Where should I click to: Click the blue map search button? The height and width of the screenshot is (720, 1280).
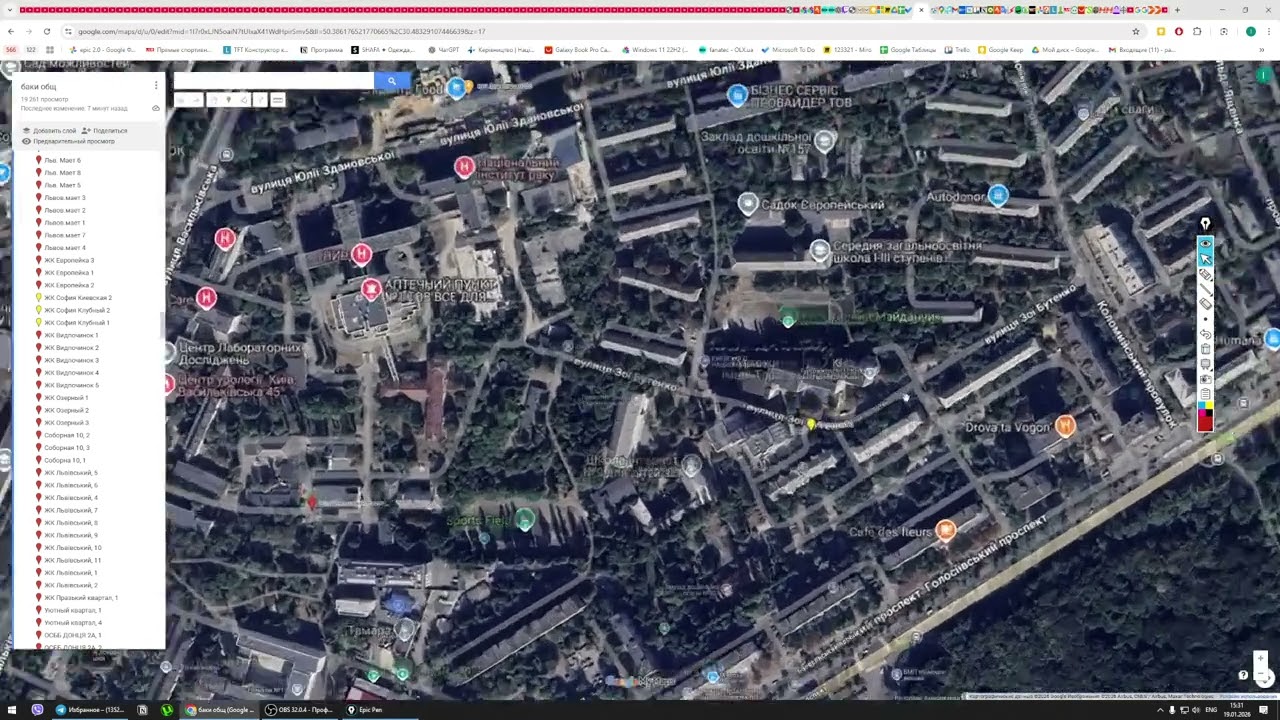click(x=392, y=81)
